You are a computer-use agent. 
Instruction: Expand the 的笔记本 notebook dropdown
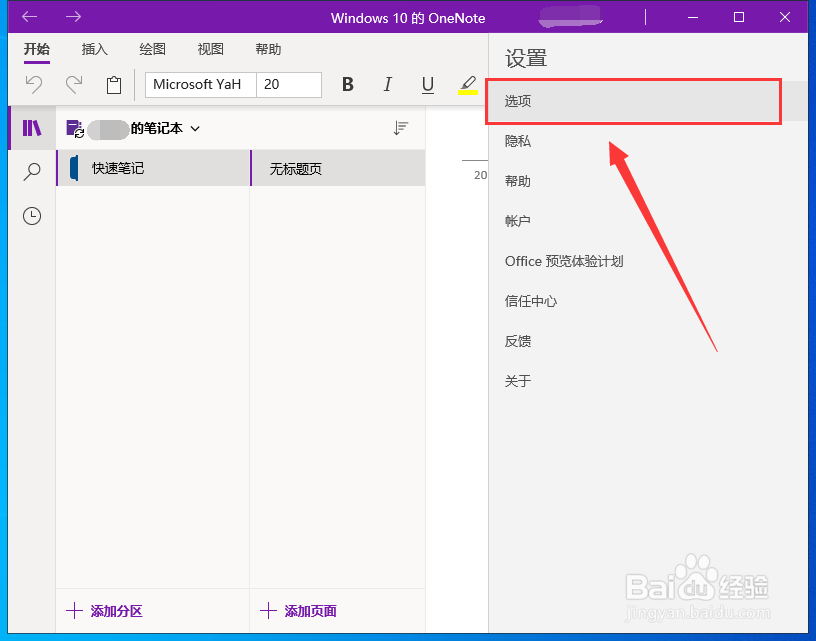click(195, 129)
